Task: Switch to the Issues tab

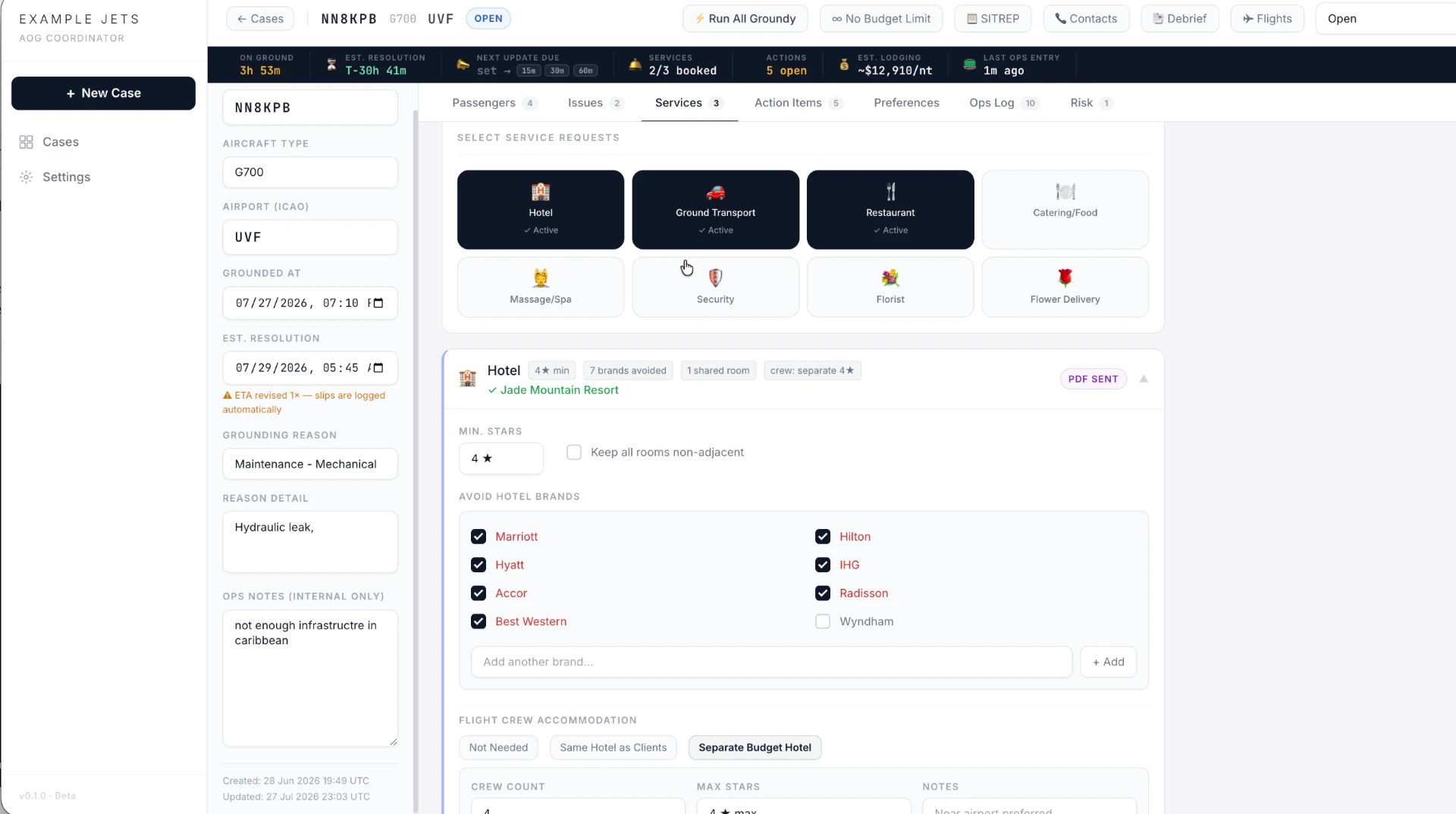Action: tap(595, 103)
